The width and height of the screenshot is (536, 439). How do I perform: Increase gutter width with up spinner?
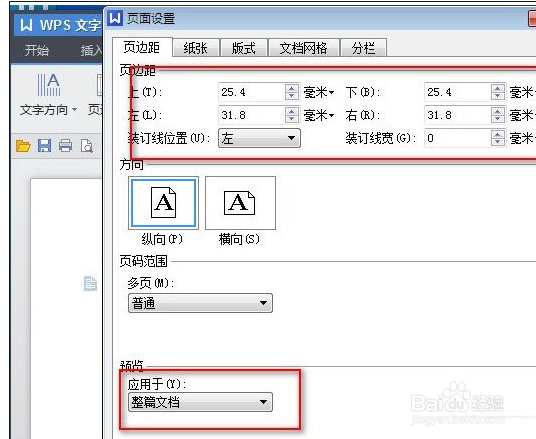point(498,134)
